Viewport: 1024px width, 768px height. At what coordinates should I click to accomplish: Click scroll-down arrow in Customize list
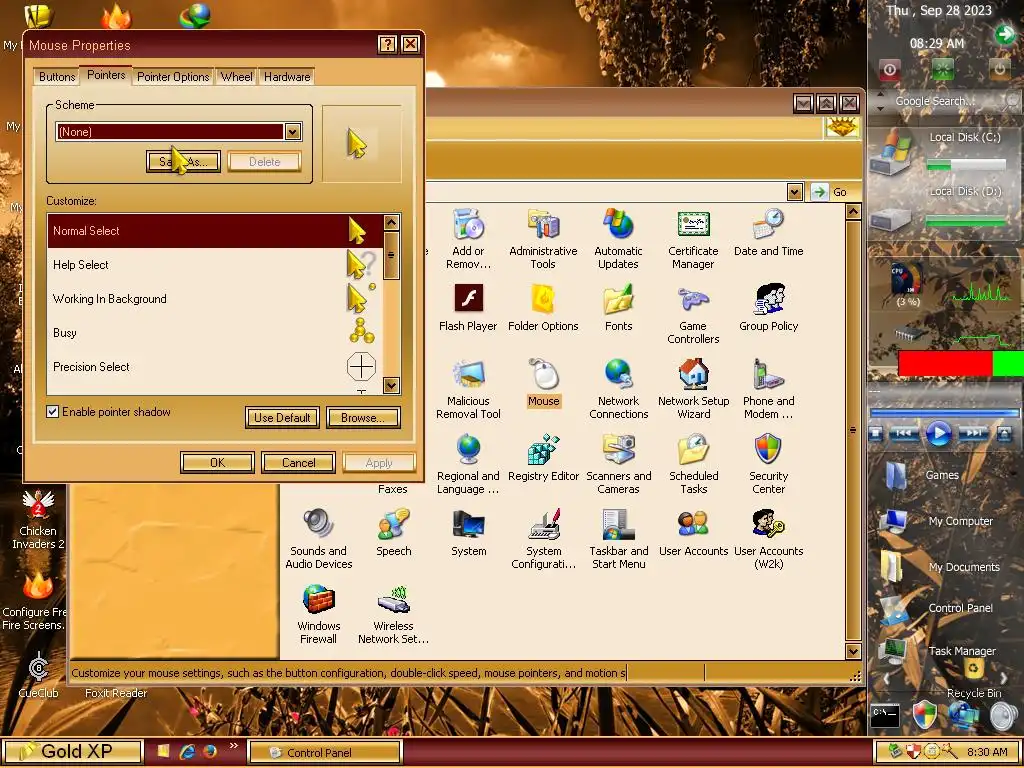pyautogui.click(x=391, y=385)
